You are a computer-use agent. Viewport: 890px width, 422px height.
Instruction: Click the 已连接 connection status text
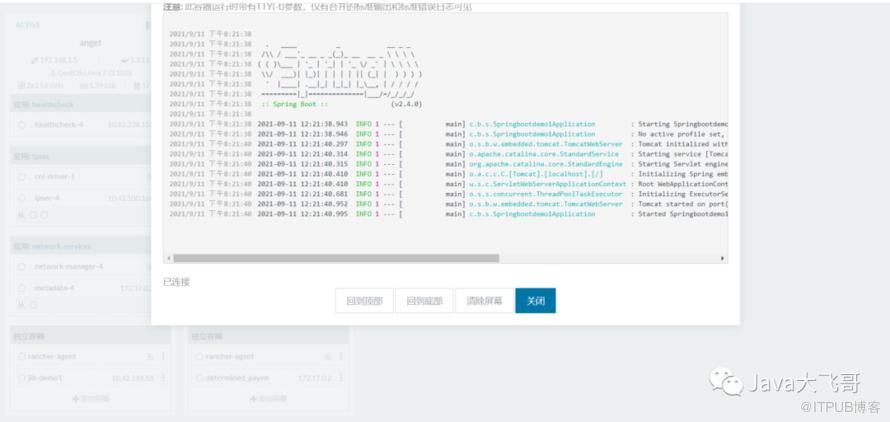[177, 282]
